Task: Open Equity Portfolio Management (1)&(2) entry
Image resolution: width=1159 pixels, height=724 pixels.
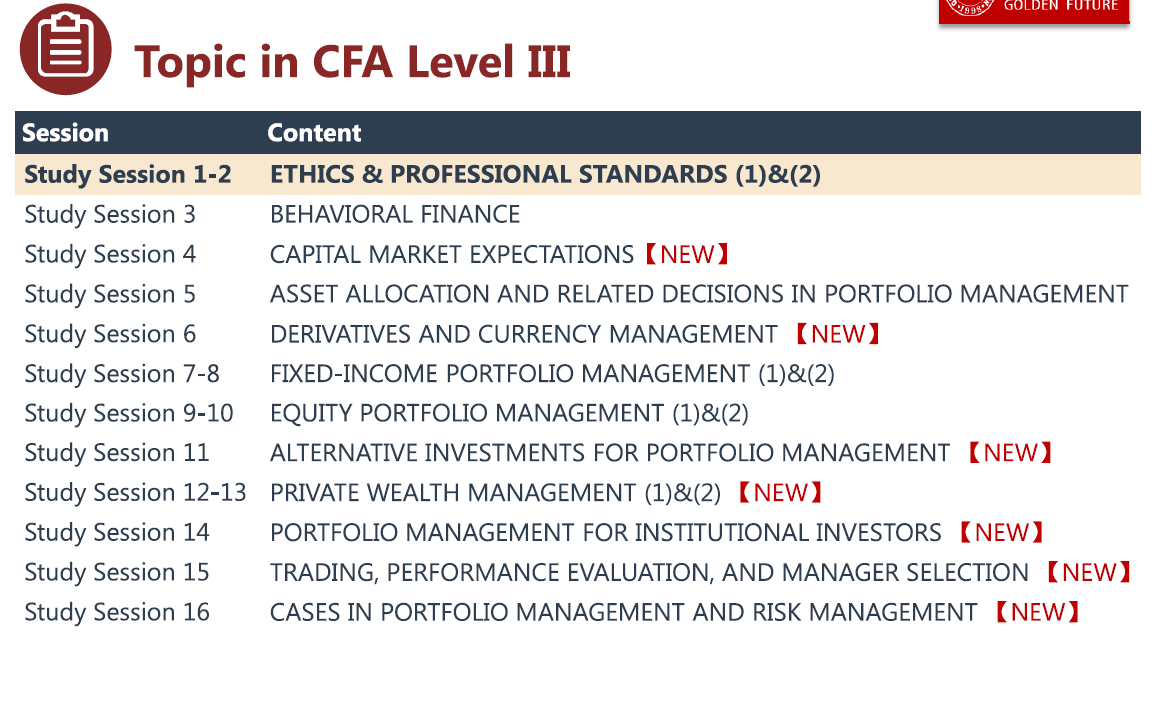Action: coord(509,413)
